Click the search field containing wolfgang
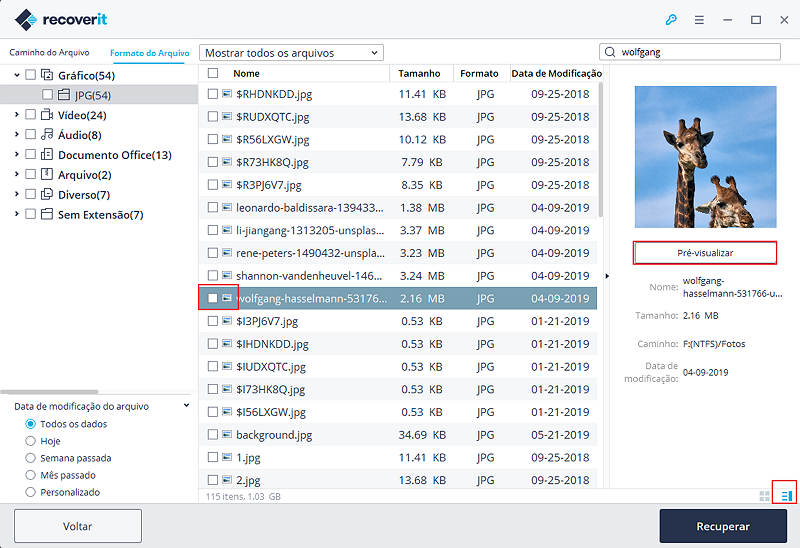Image resolution: width=800 pixels, height=548 pixels. [690, 52]
